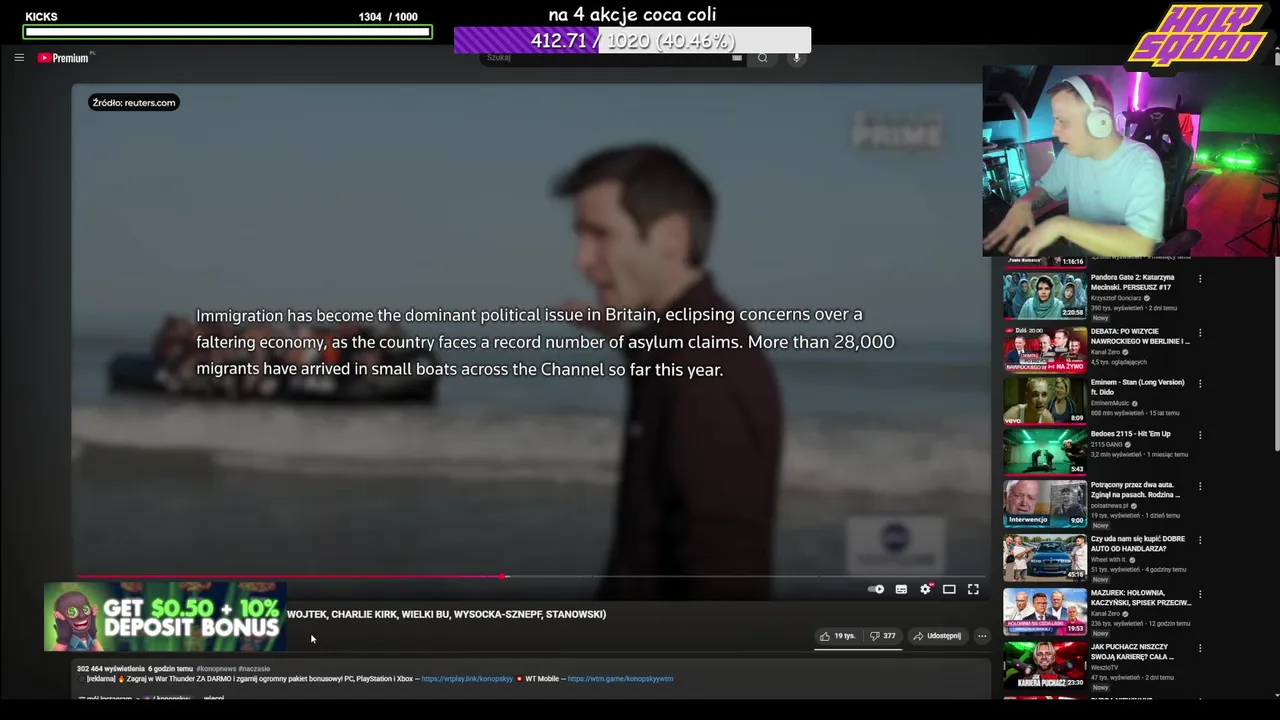The image size is (1280, 720).
Task: Open wtm.game/konopskyywtm link in description
Action: (x=620, y=679)
